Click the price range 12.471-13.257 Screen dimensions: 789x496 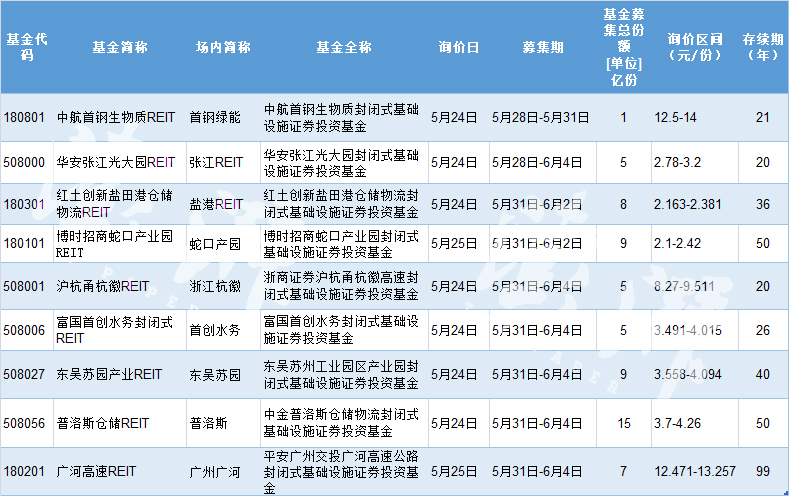pyautogui.click(x=695, y=471)
